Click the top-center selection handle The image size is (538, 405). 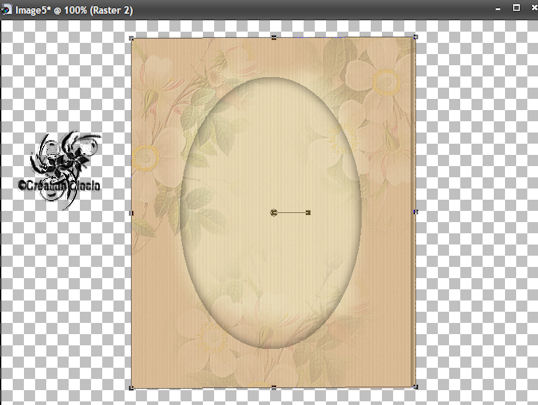coord(273,37)
